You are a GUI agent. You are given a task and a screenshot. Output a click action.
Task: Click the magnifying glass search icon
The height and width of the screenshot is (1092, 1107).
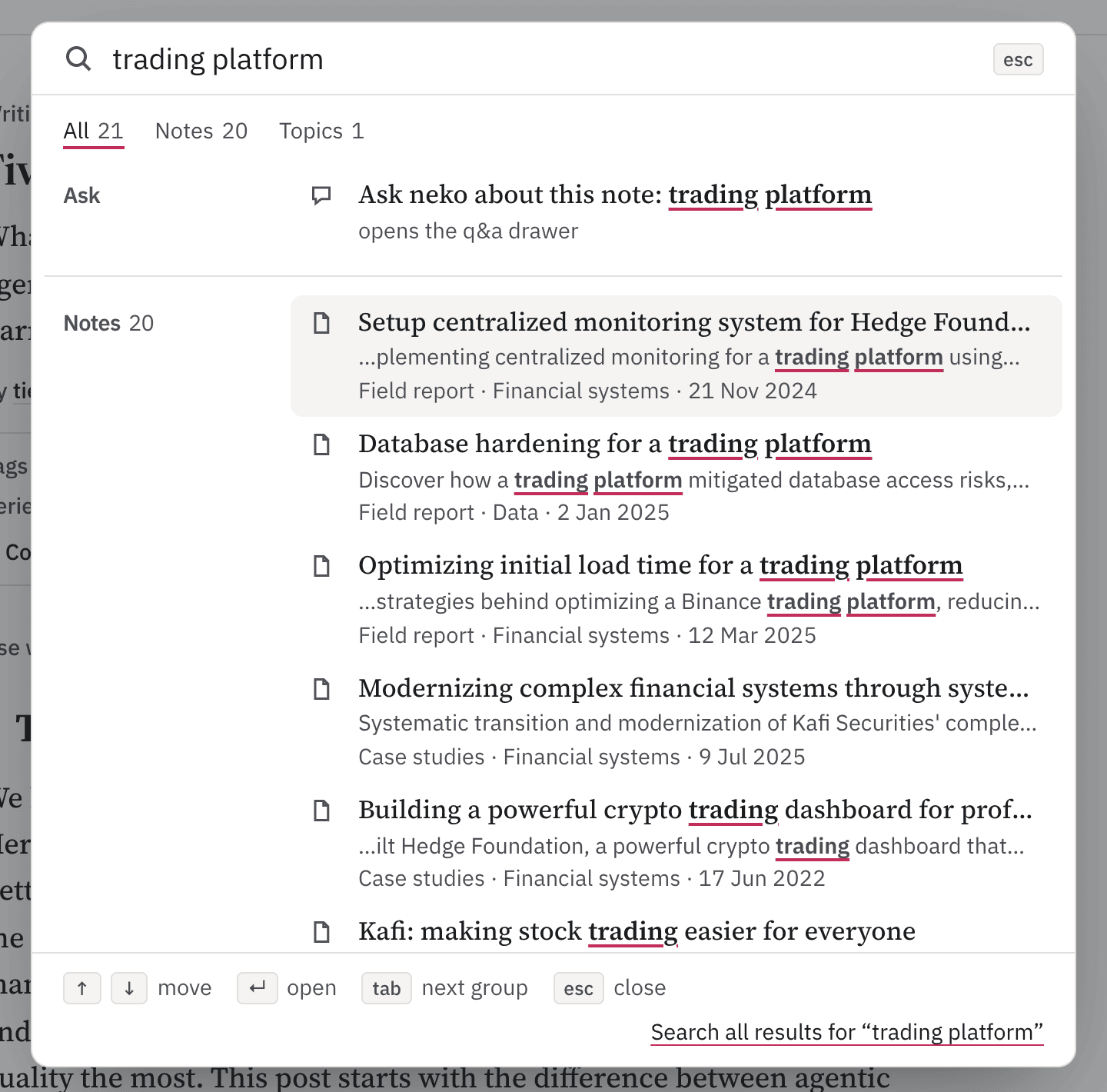pyautogui.click(x=78, y=58)
